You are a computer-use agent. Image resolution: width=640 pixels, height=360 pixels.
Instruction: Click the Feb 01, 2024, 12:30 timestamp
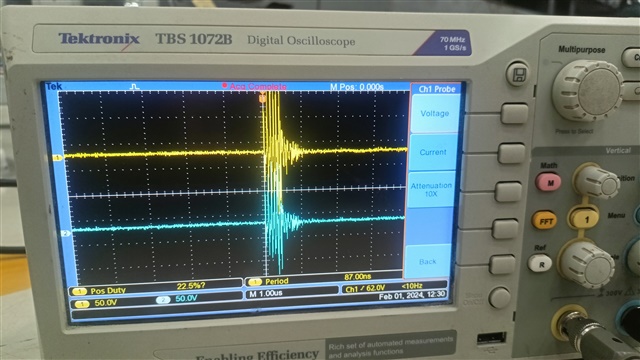point(412,295)
